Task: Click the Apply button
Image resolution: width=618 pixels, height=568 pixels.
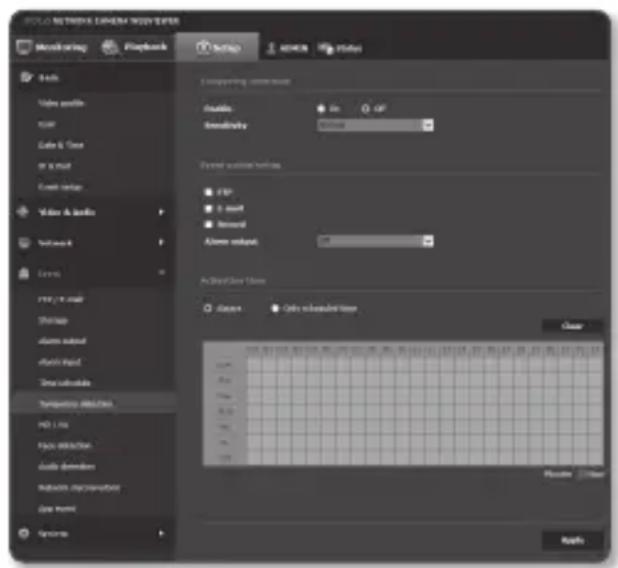Action: coord(572,540)
